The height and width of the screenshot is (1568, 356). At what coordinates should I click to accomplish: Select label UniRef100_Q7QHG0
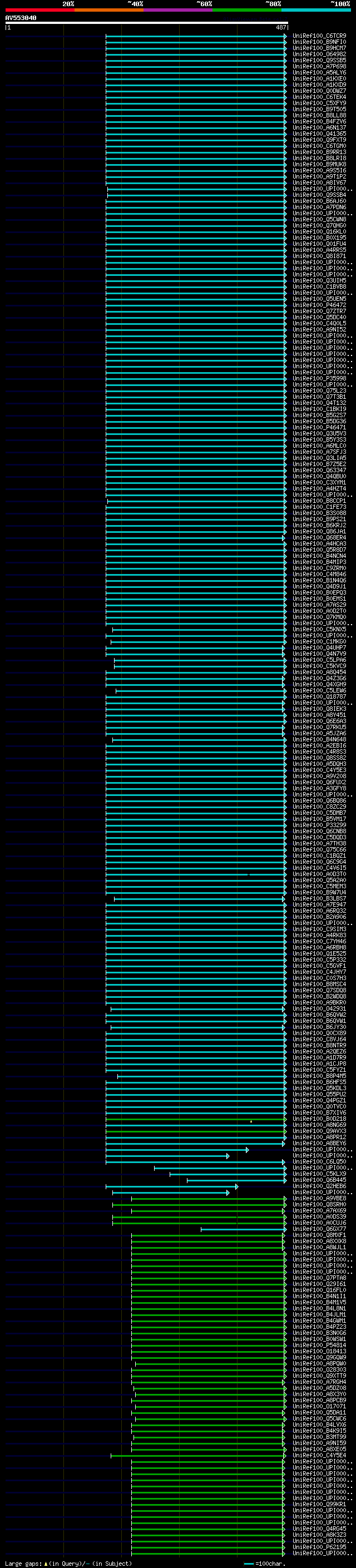point(319,225)
